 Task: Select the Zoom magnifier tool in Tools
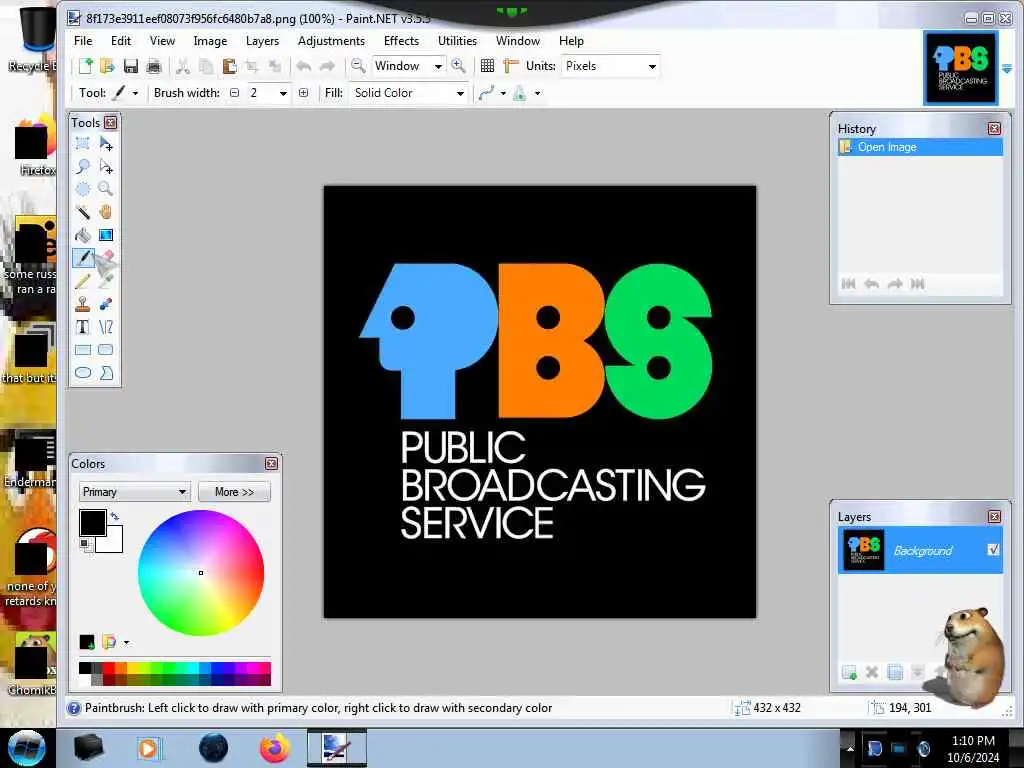coord(106,189)
